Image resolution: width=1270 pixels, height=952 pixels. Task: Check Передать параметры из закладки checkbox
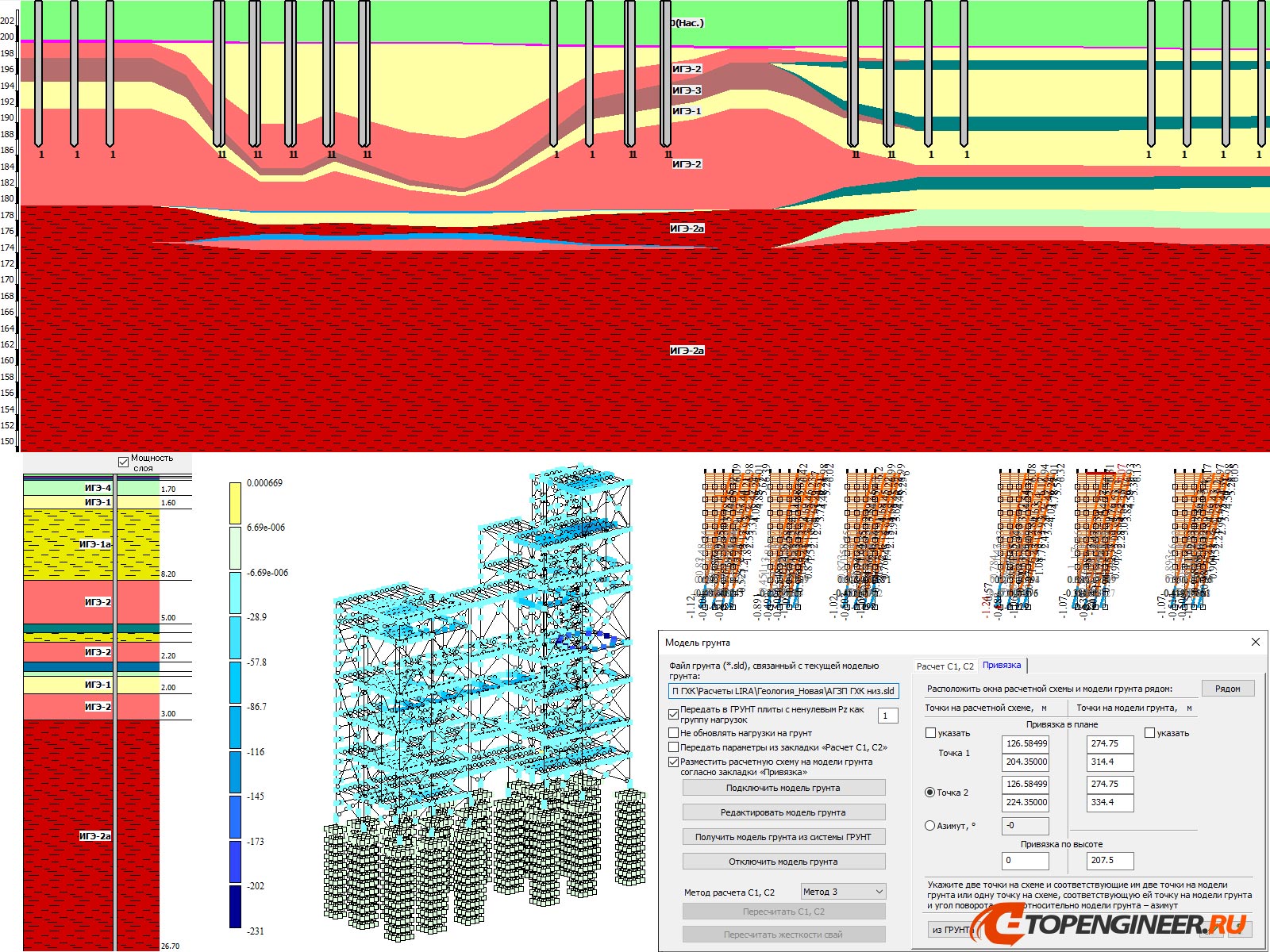[674, 747]
